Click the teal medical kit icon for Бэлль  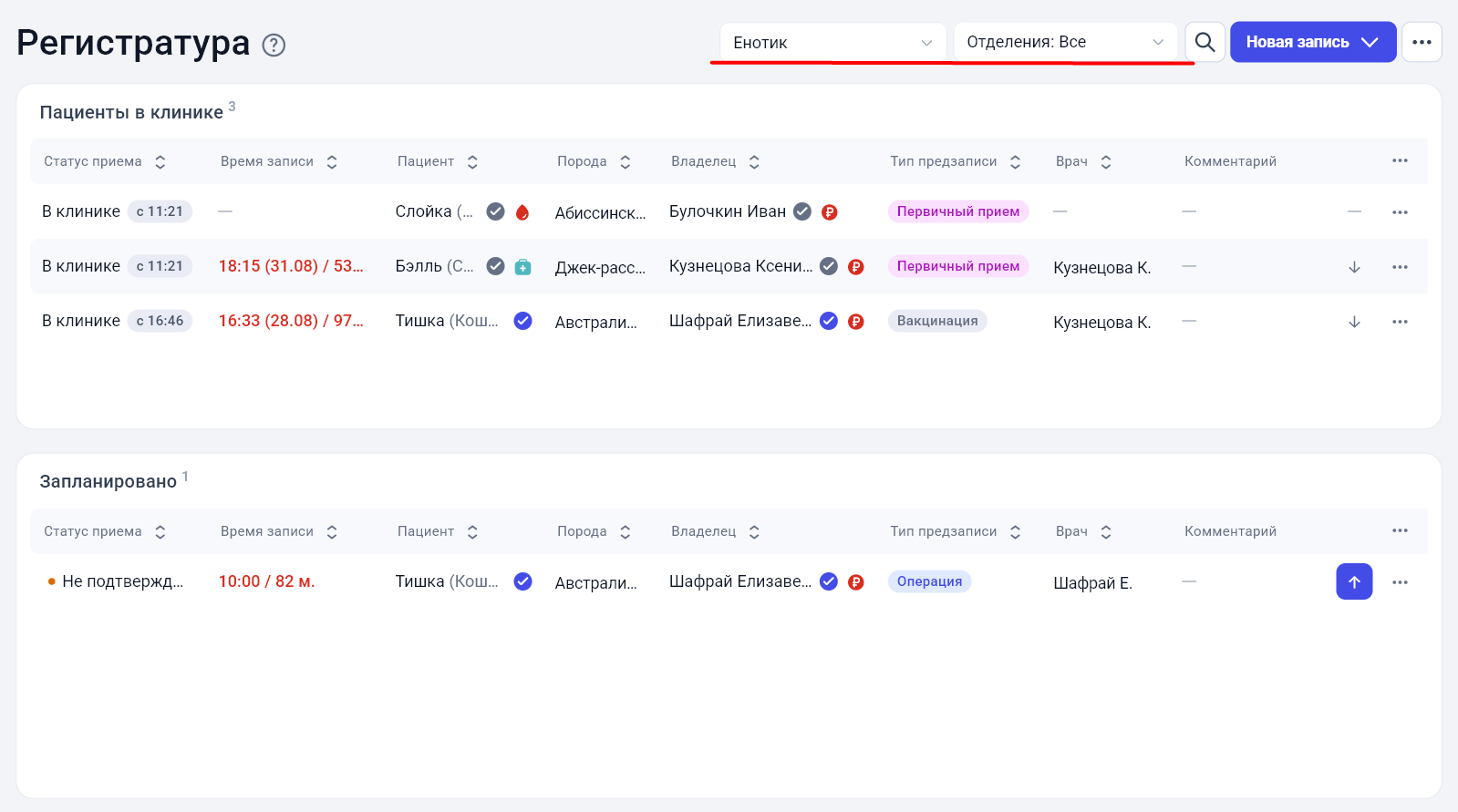pos(522,266)
